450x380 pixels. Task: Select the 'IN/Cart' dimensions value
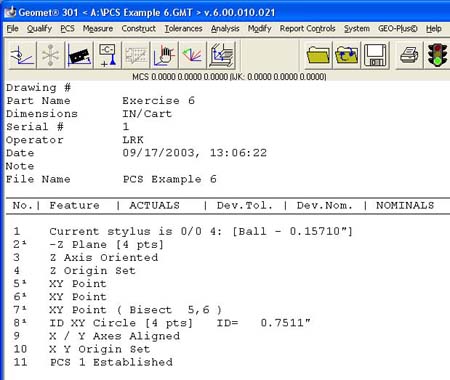[147, 114]
